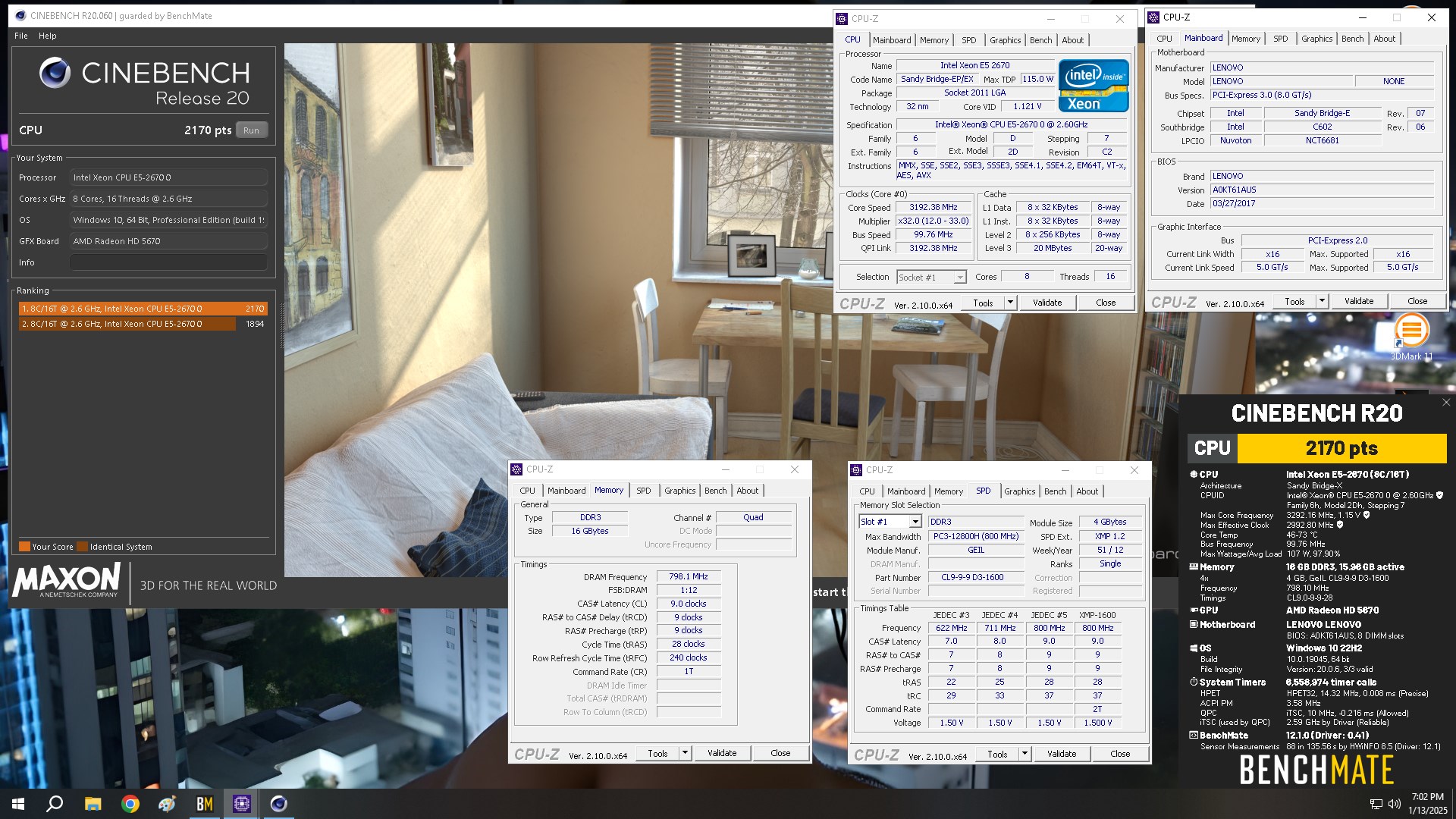This screenshot has width=1456, height=819.
Task: Open taskbar Search magnifier
Action: click(x=55, y=804)
